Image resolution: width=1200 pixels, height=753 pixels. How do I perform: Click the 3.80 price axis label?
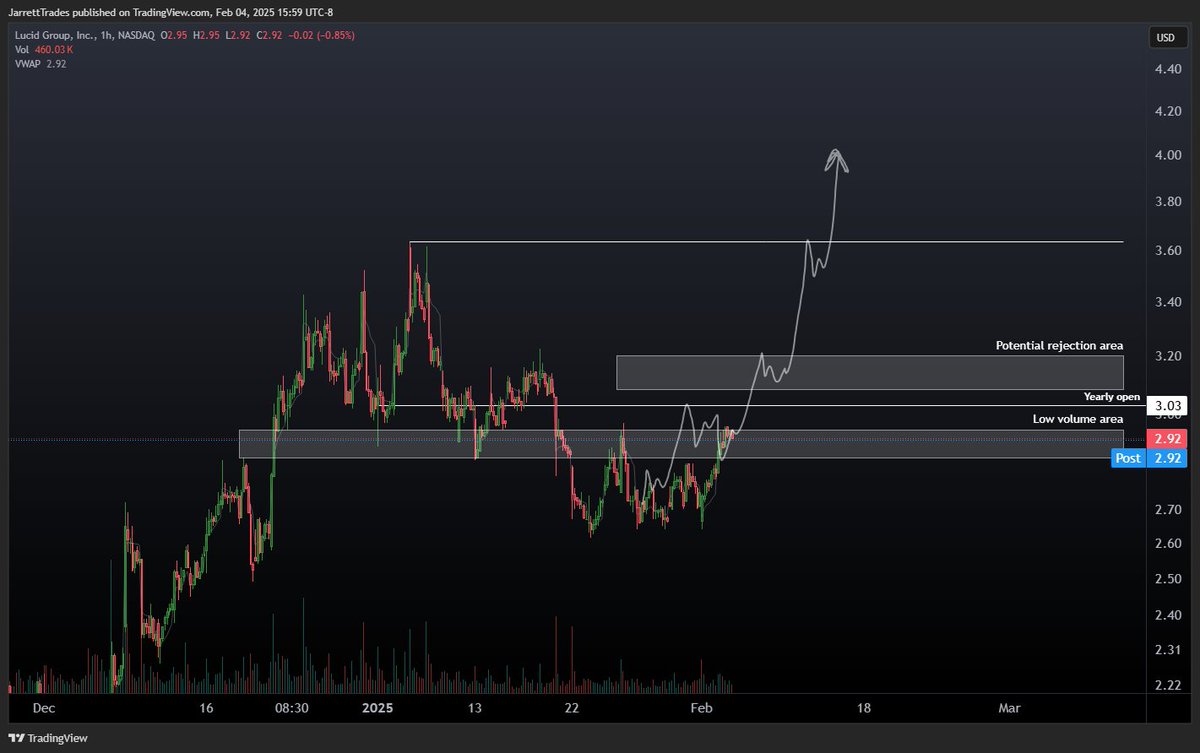click(1168, 202)
